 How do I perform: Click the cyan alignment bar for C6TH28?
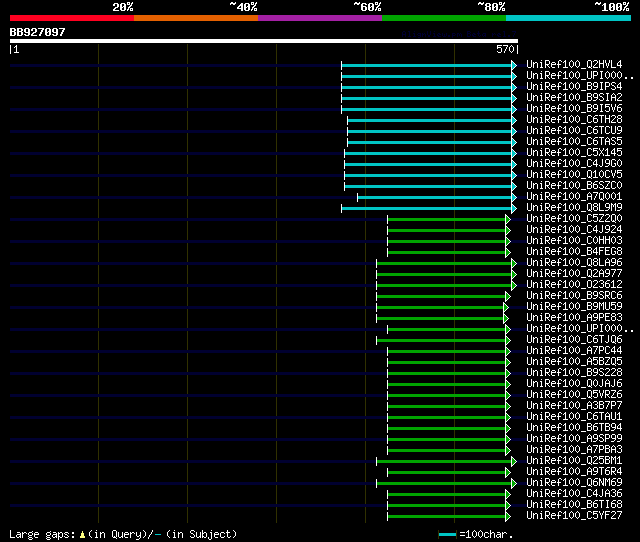click(x=429, y=120)
